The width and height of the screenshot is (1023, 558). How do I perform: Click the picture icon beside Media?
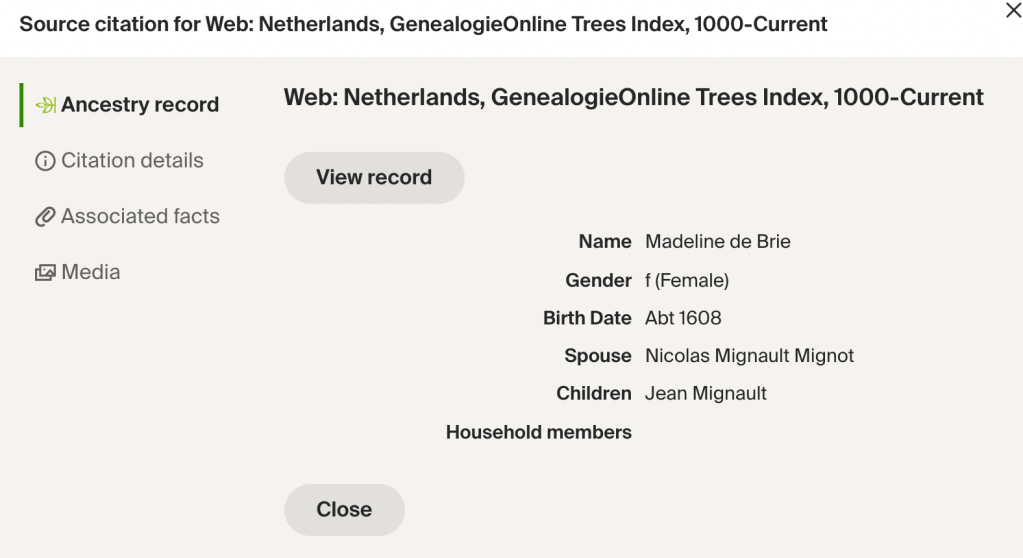click(x=45, y=273)
